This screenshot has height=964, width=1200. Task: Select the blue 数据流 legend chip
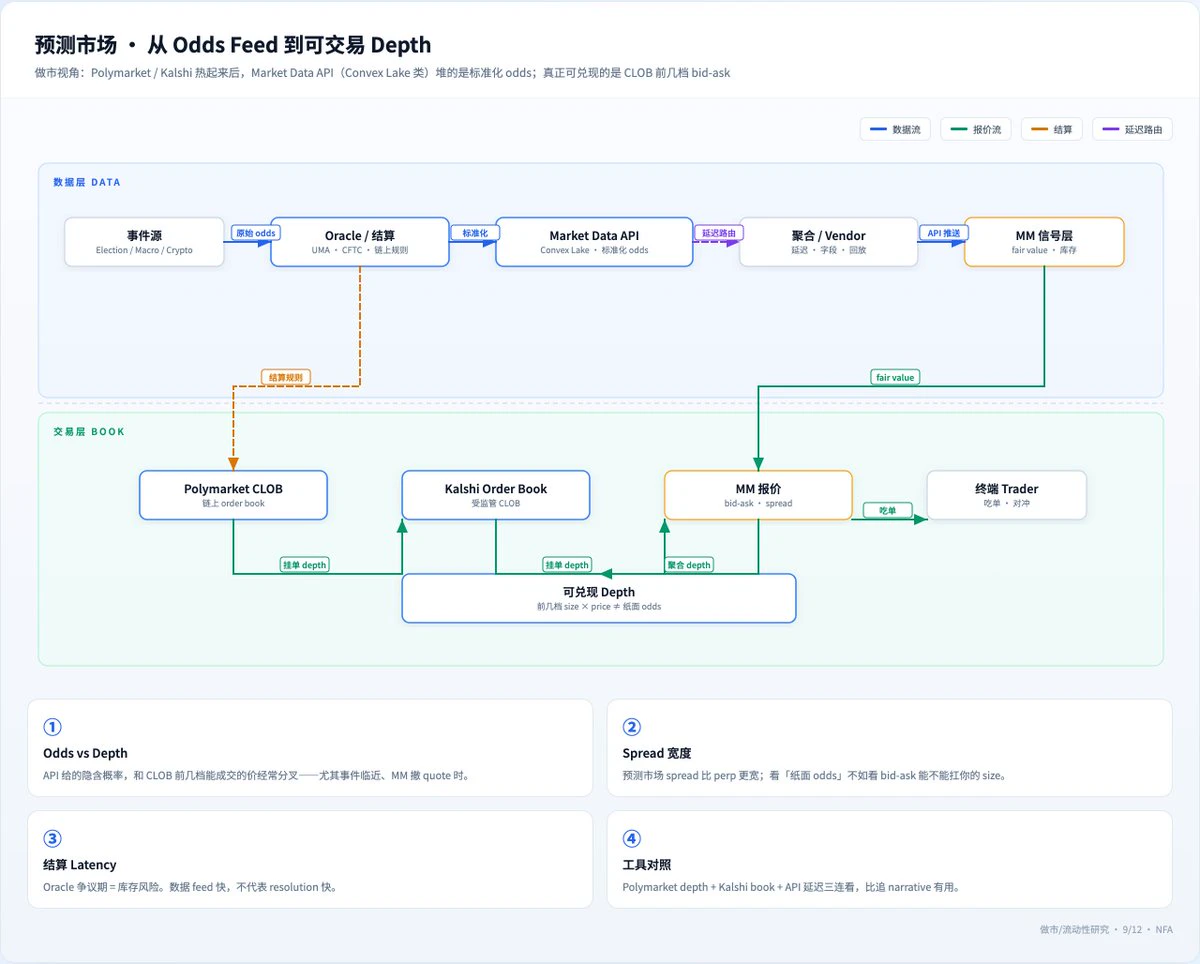[896, 129]
